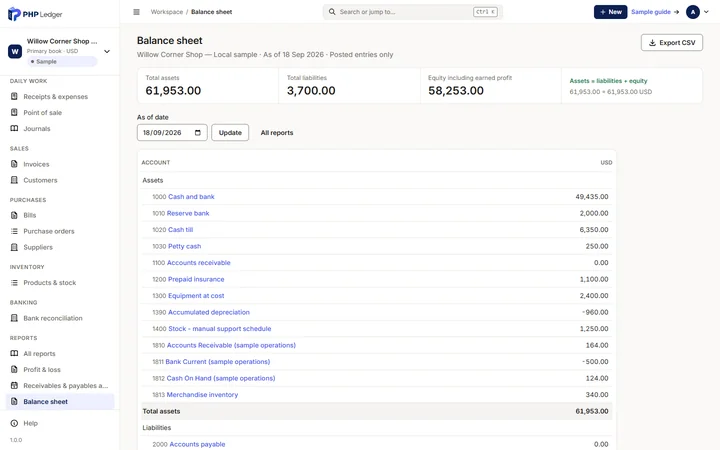The height and width of the screenshot is (450, 720).
Task: Click the Total assets 61,953.00 summary card
Action: click(x=208, y=86)
